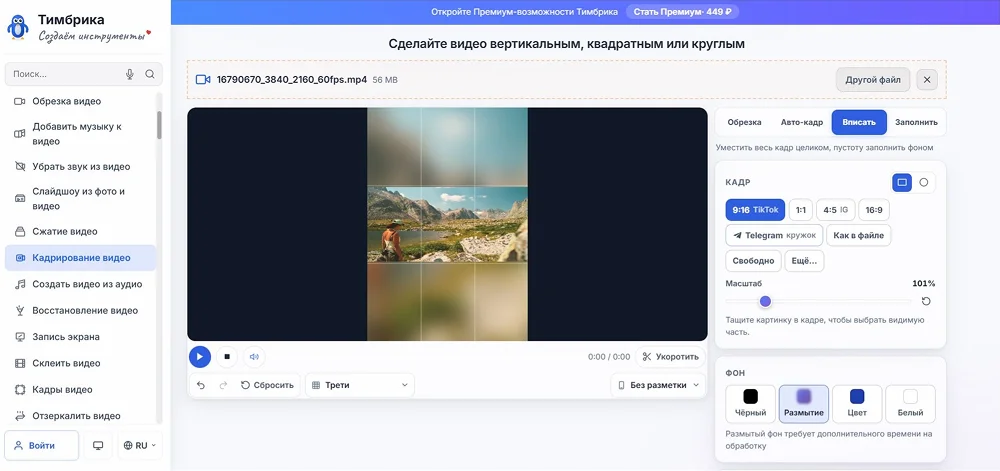1000x471 pixels.
Task: Click the Войти login button
Action: [42, 446]
